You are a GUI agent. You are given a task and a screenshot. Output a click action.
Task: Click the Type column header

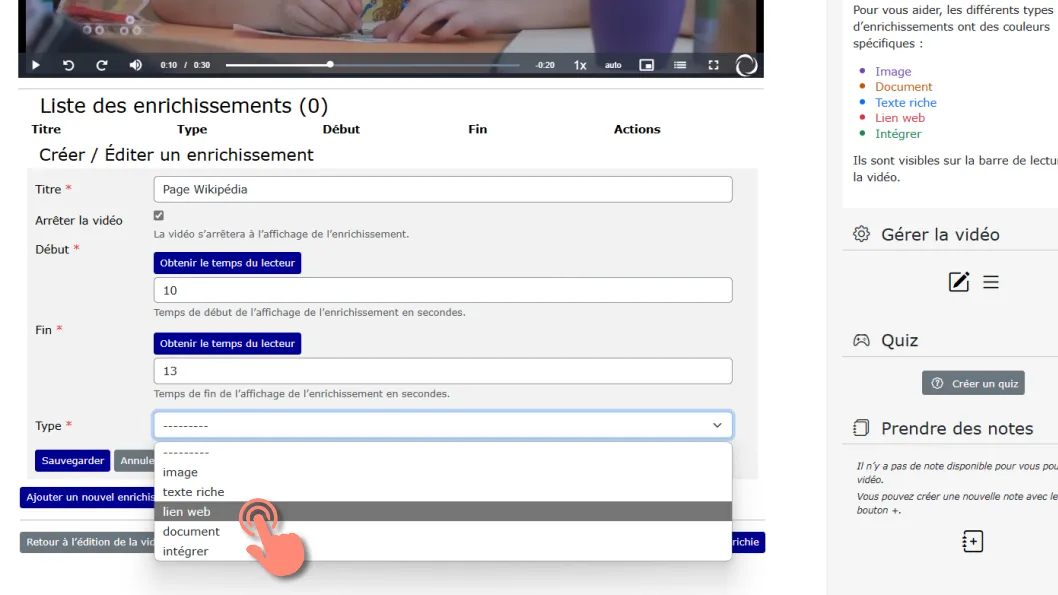point(192,130)
